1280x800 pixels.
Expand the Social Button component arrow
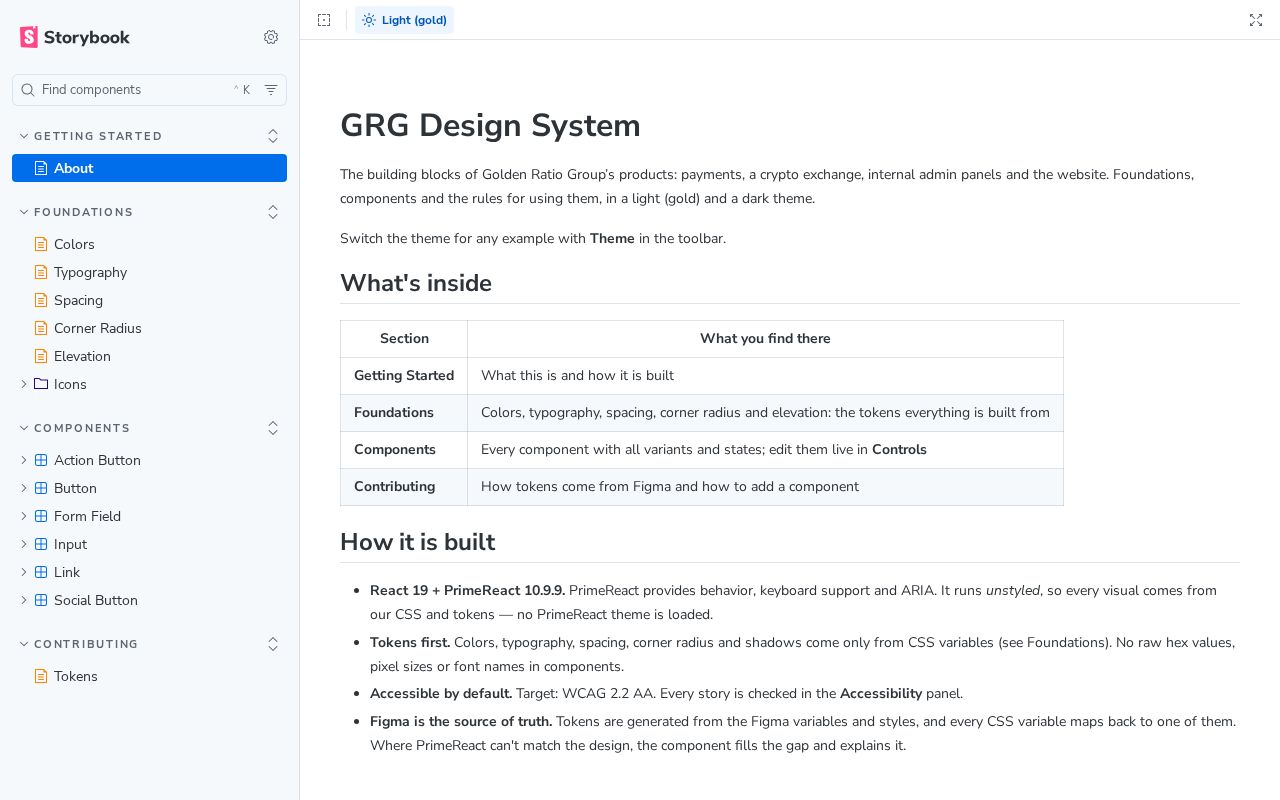[x=24, y=600]
